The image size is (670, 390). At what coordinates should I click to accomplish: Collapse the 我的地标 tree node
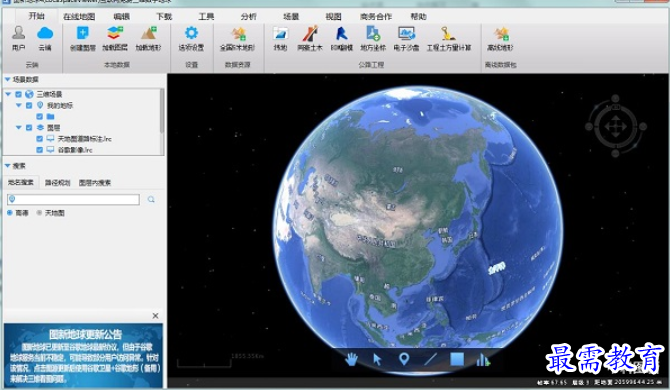coord(19,105)
